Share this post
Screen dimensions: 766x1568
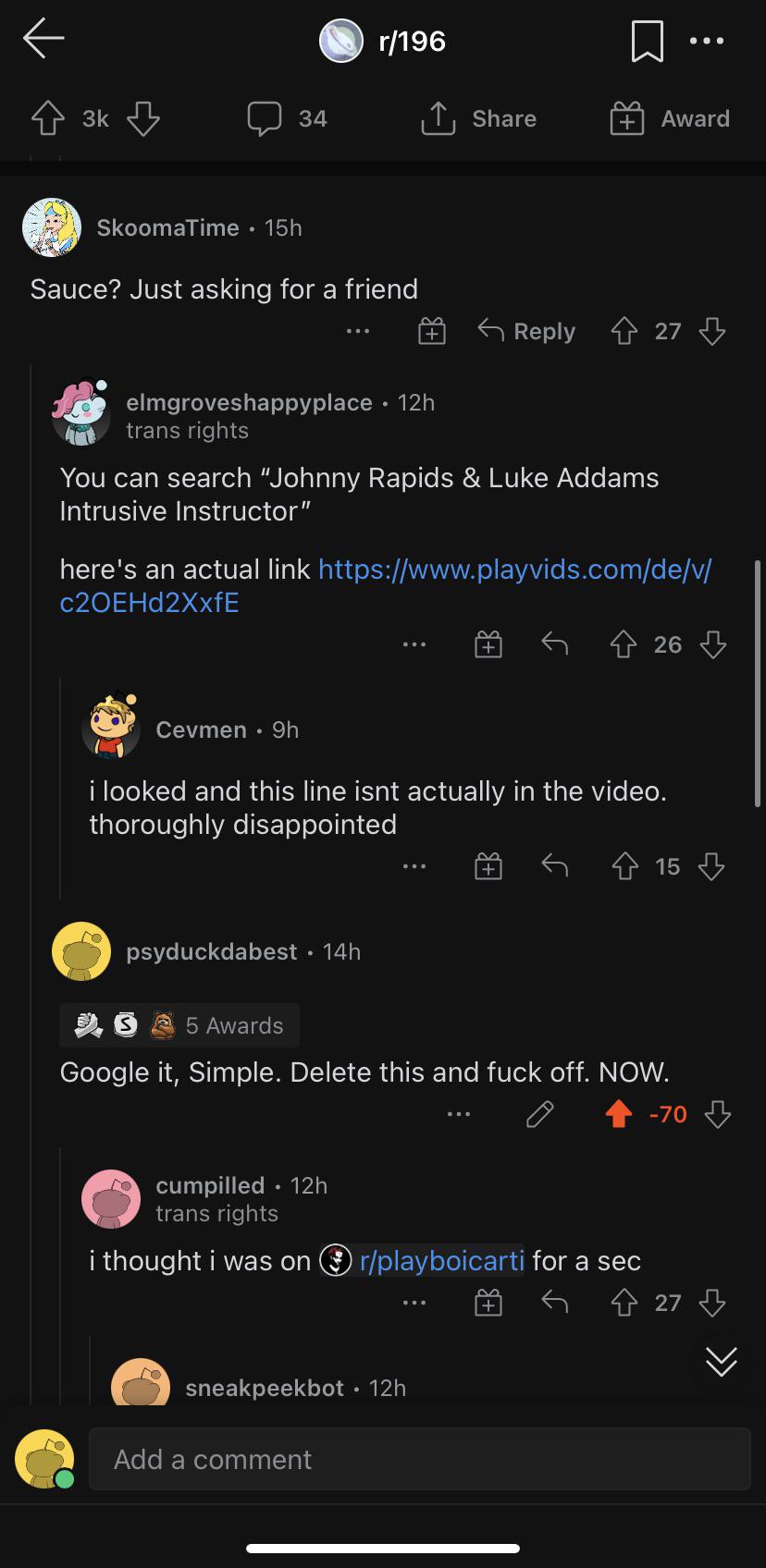coord(478,118)
